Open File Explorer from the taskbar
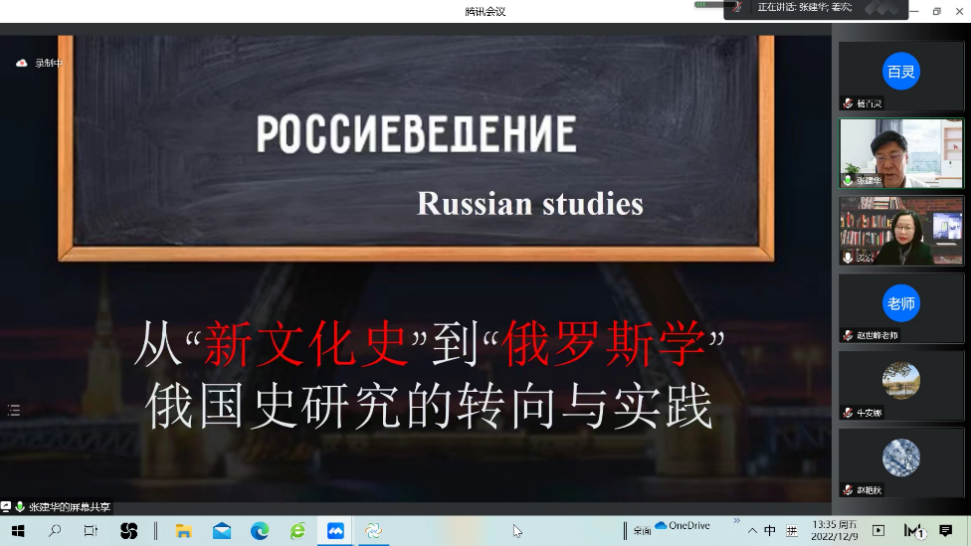 pos(184,531)
